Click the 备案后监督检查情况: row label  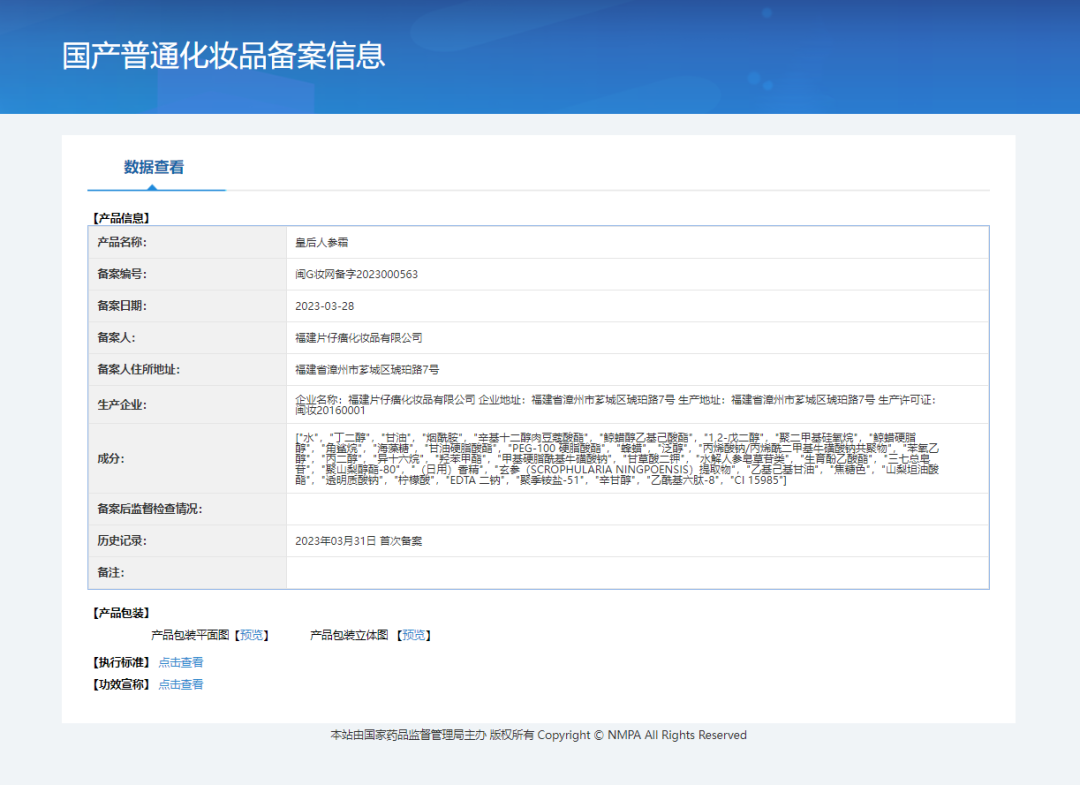[x=149, y=510]
